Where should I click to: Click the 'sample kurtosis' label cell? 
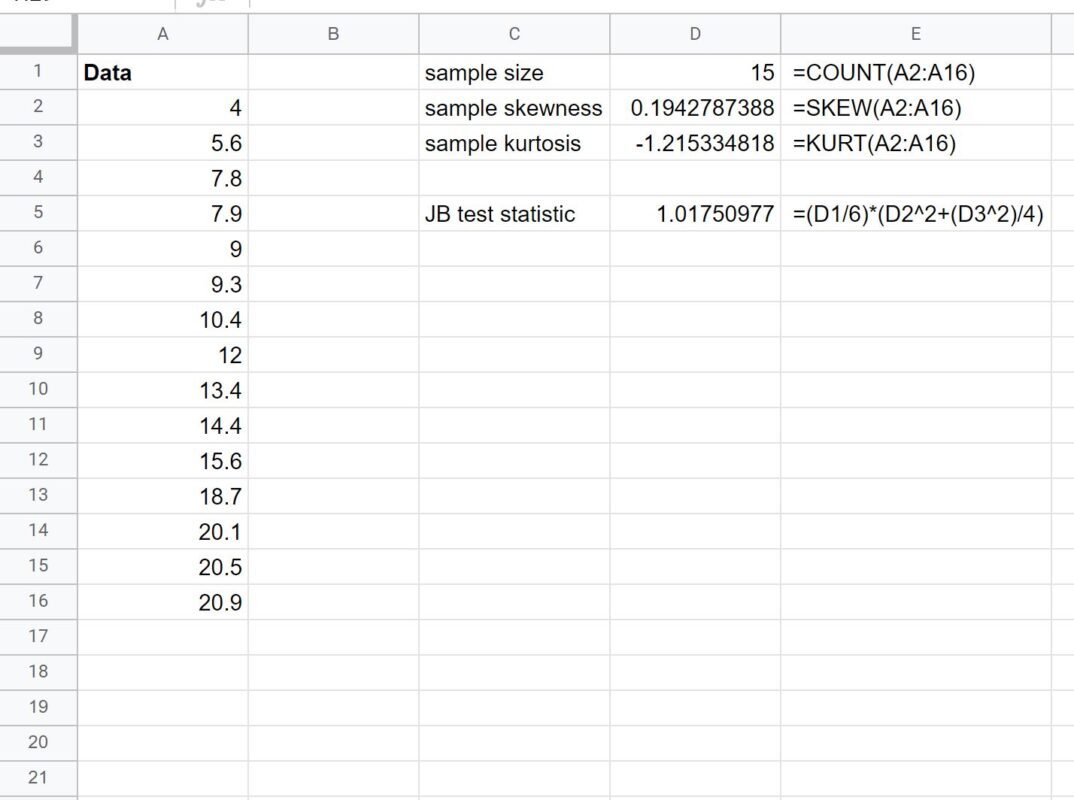[514, 142]
